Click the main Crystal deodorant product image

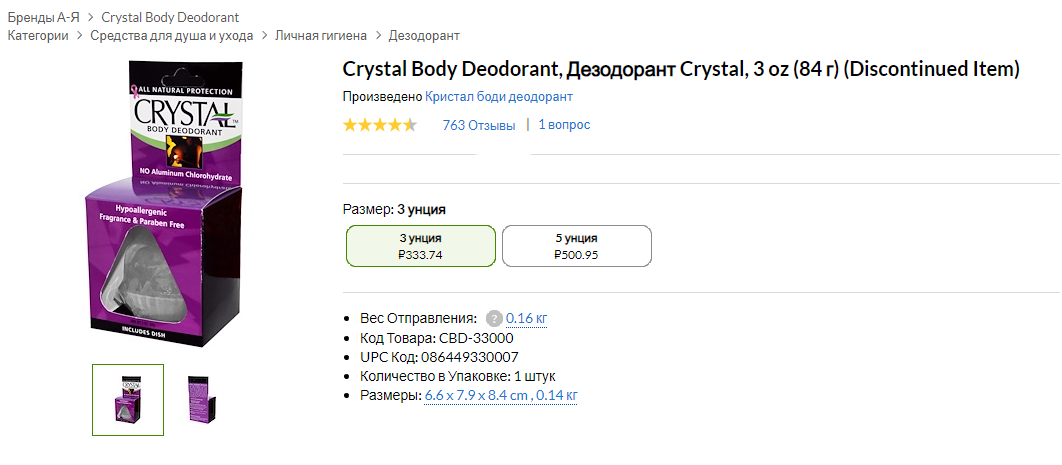click(160, 200)
